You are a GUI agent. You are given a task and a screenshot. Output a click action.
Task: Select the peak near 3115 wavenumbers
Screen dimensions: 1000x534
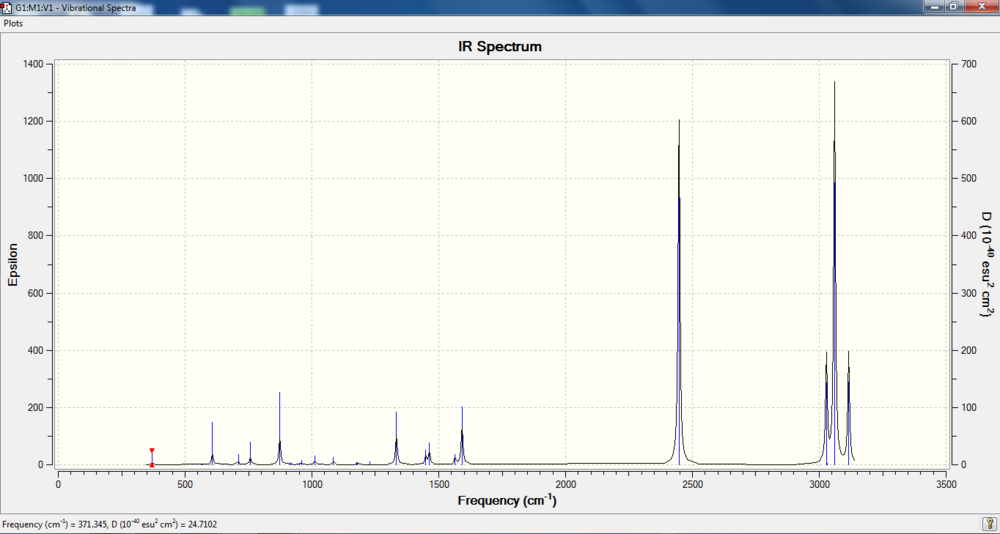pos(849,408)
